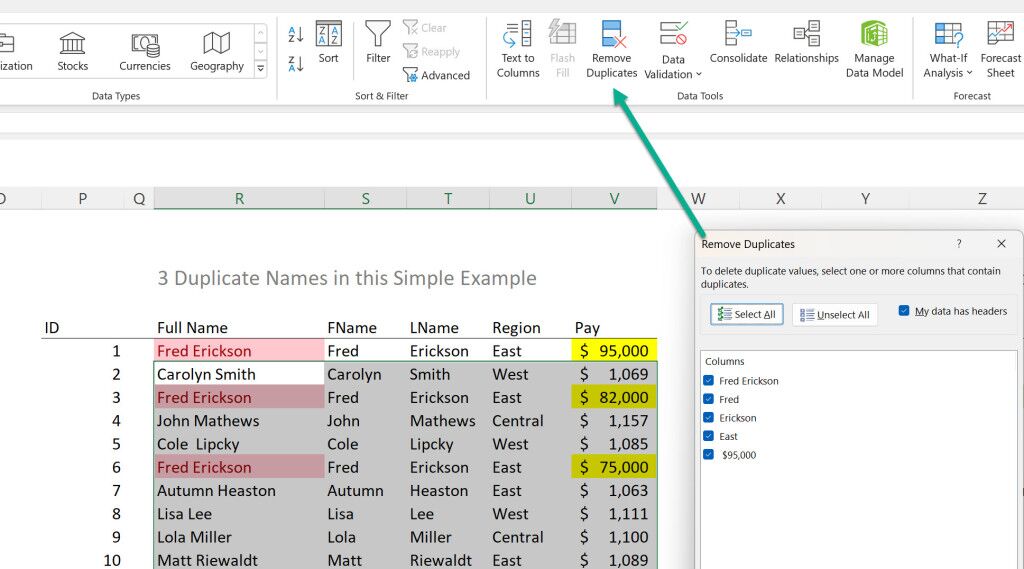The height and width of the screenshot is (569, 1024).
Task: Click the yellow $95,000 pay cell
Action: click(x=614, y=351)
